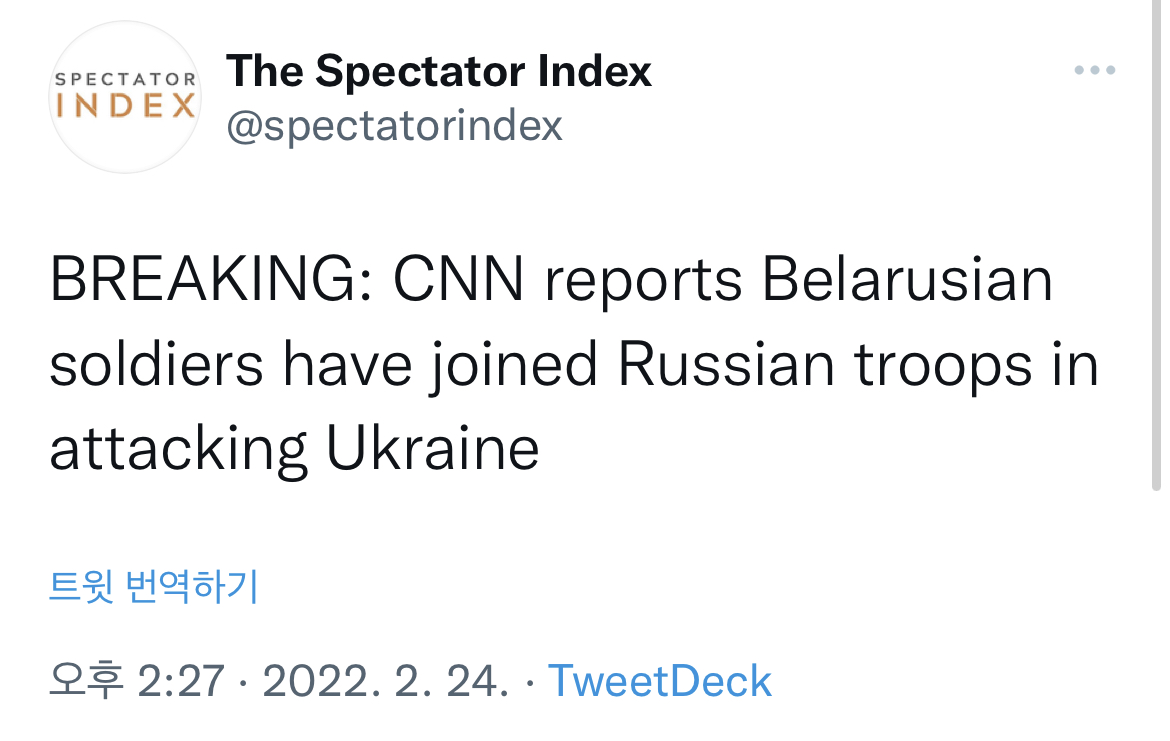
Task: Click the word CNN in the tweet
Action: 459,282
